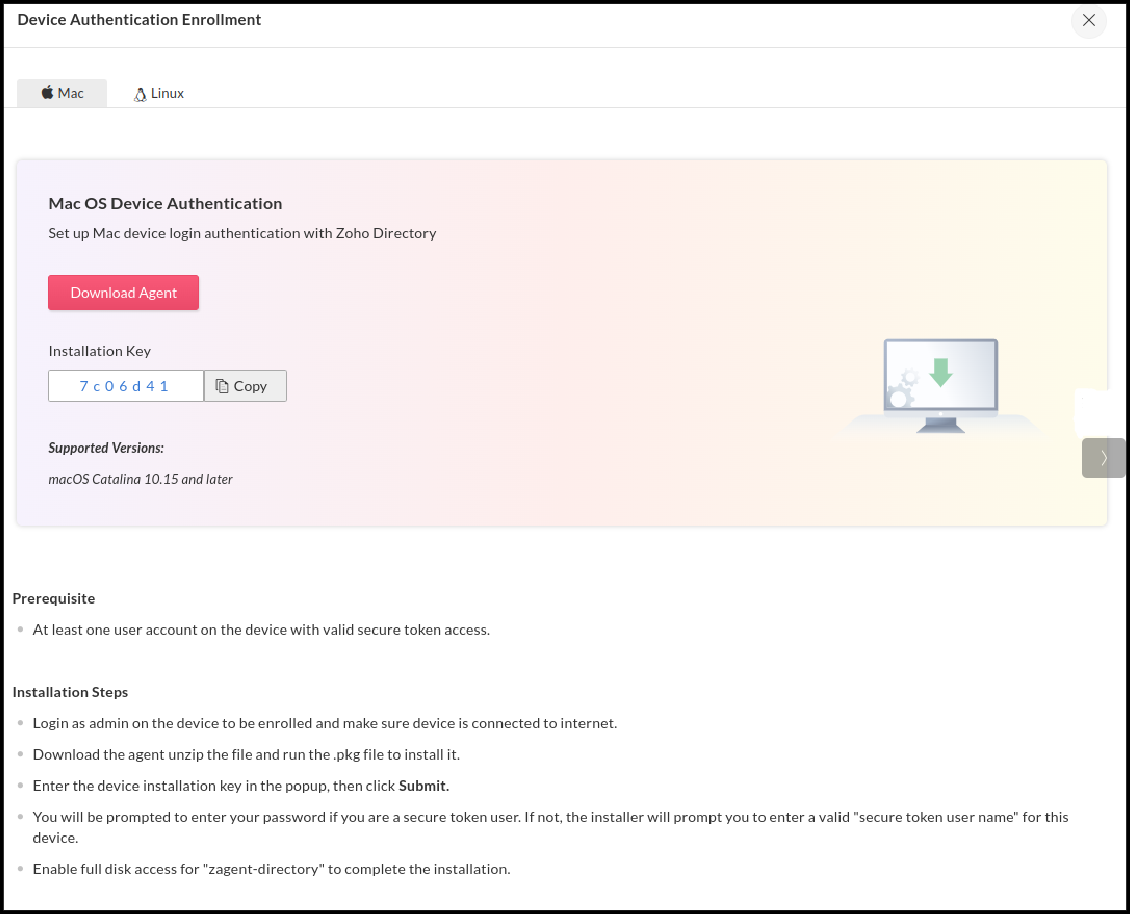
Task: Click the 'Login as admin on the device' step
Action: [x=325, y=723]
